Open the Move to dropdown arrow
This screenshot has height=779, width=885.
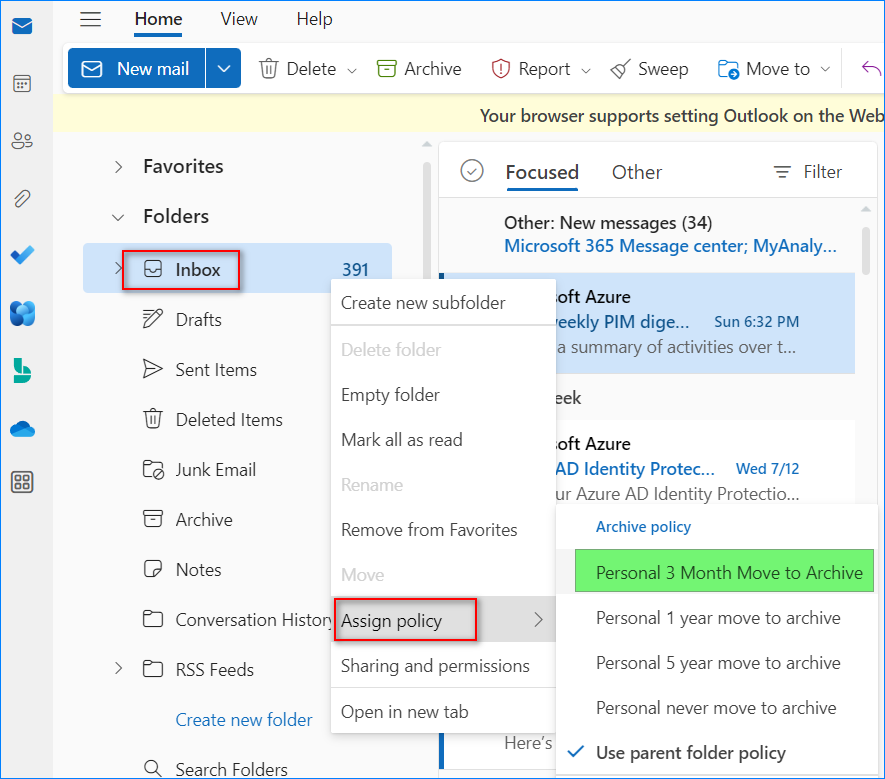[825, 69]
